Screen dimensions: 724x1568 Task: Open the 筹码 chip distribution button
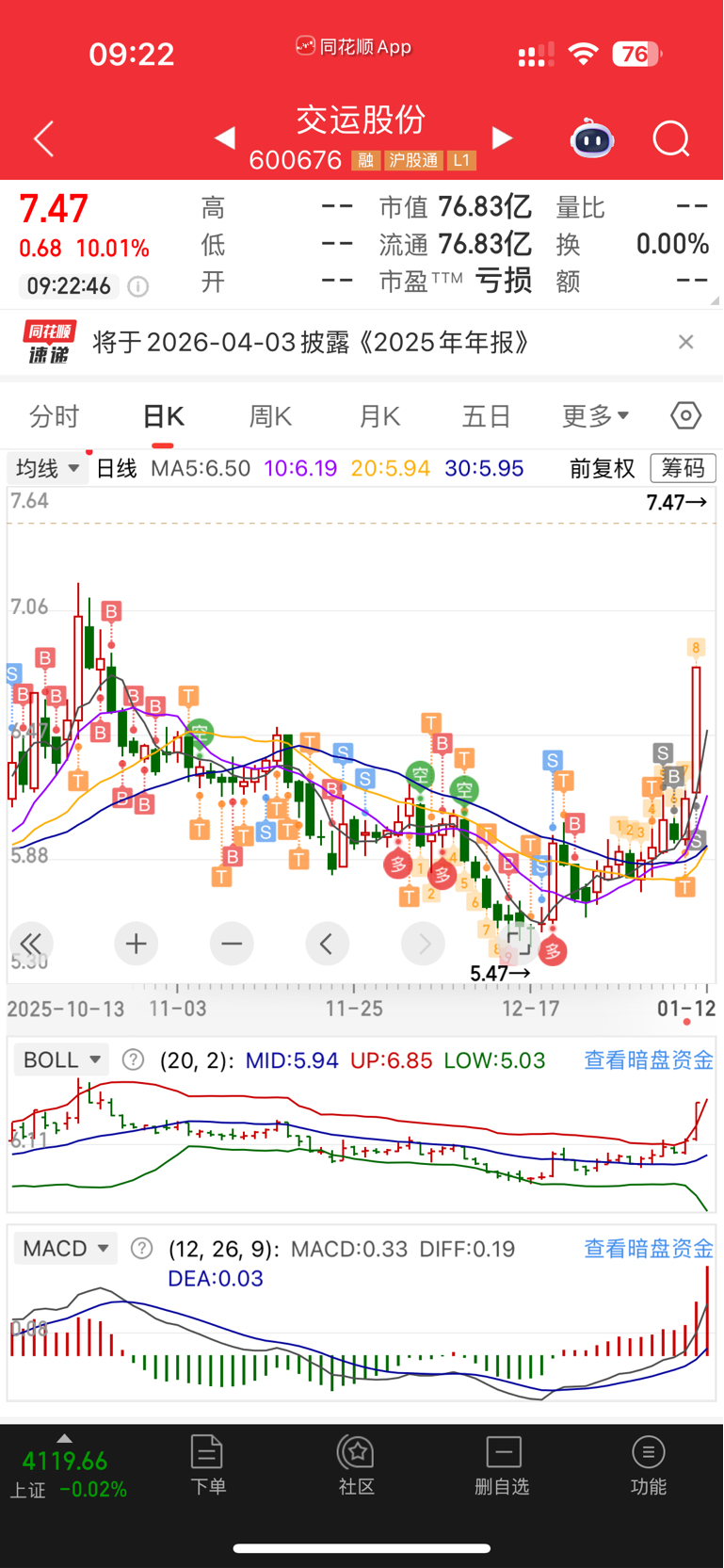click(x=684, y=468)
